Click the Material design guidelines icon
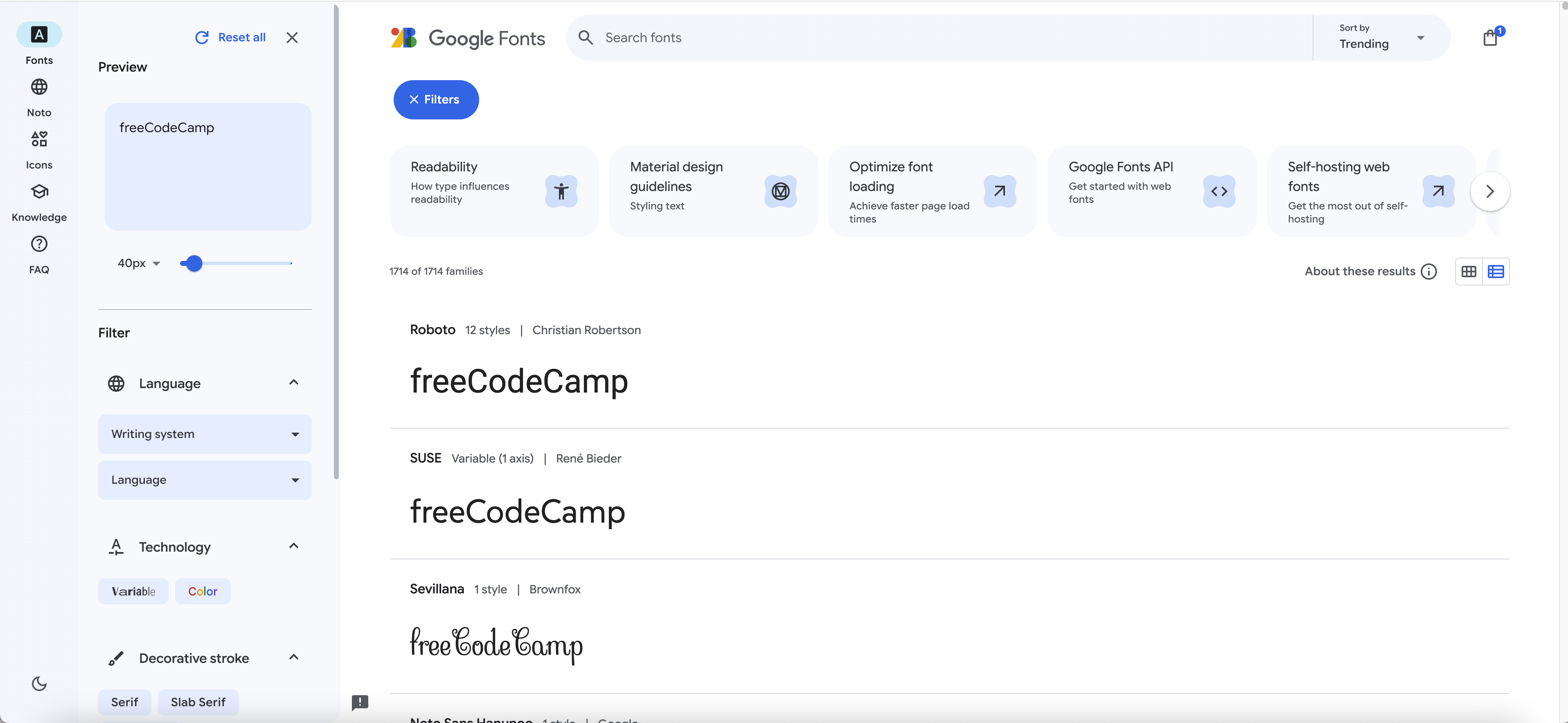 click(x=780, y=191)
